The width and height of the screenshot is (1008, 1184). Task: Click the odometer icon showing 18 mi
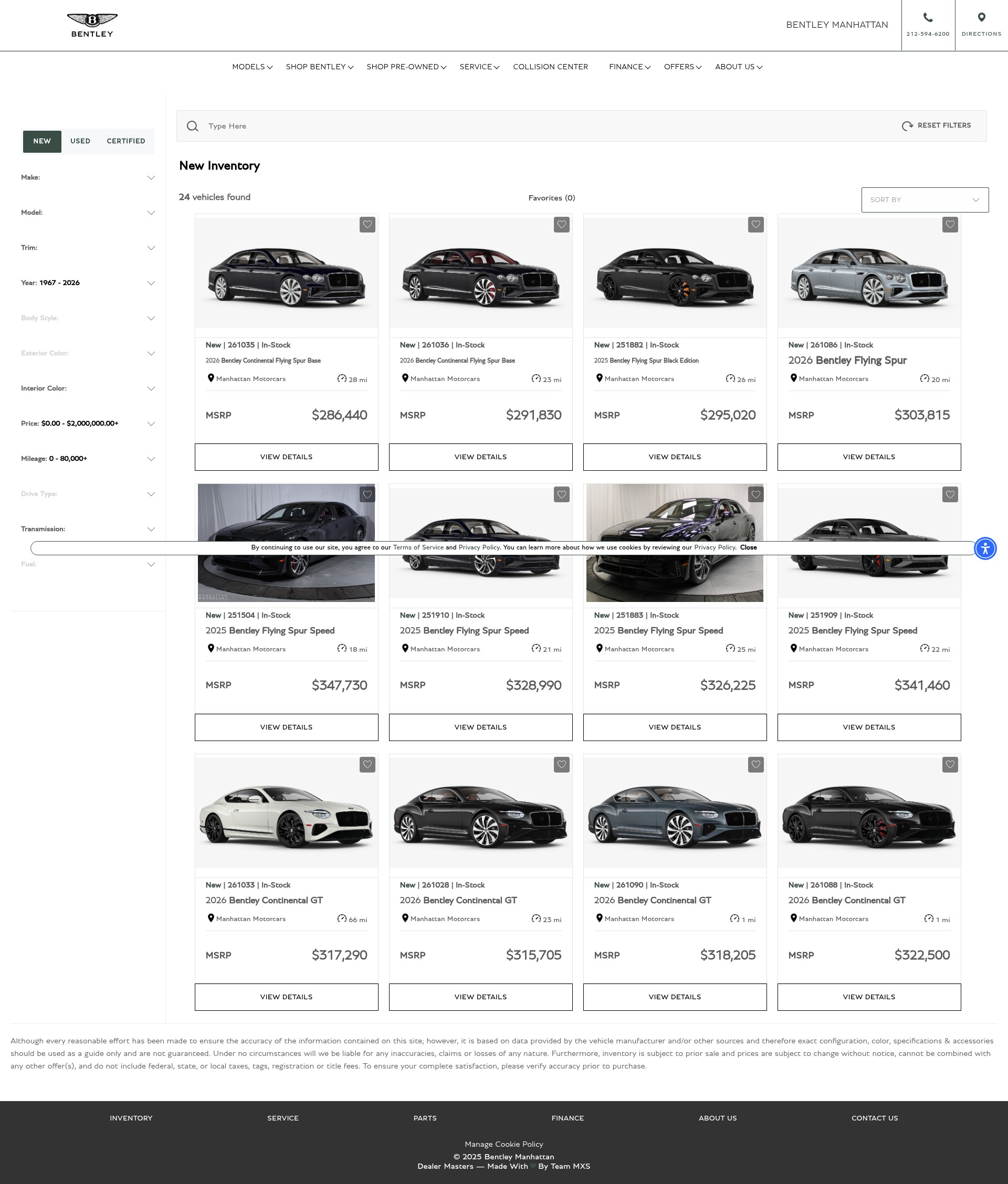click(x=342, y=648)
